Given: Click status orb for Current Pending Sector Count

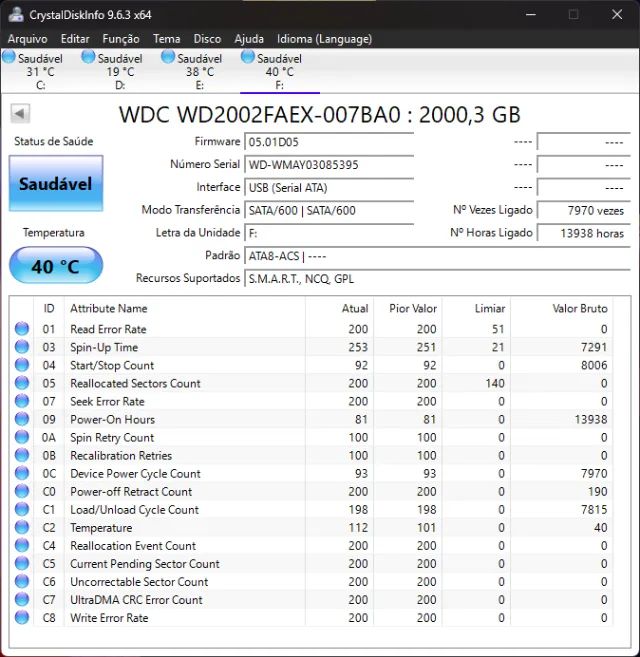Looking at the screenshot, I should click(22, 563).
